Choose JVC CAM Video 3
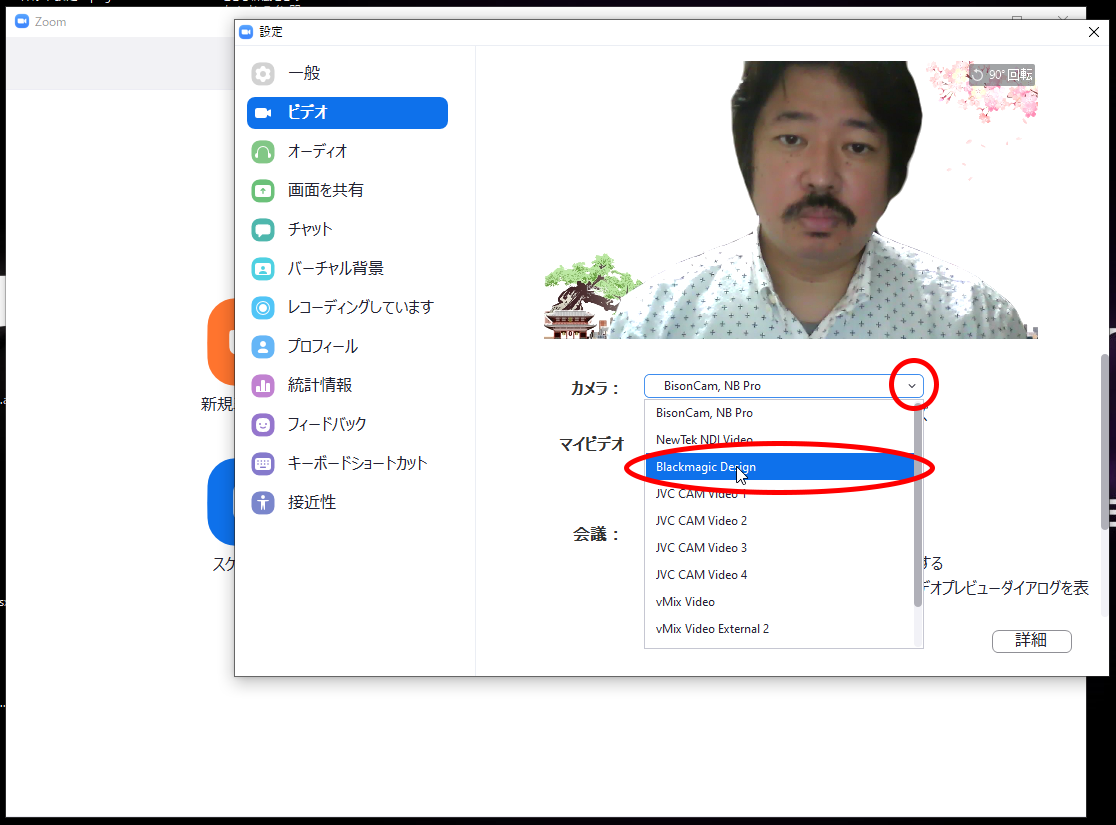Viewport: 1116px width, 825px height. [x=779, y=548]
